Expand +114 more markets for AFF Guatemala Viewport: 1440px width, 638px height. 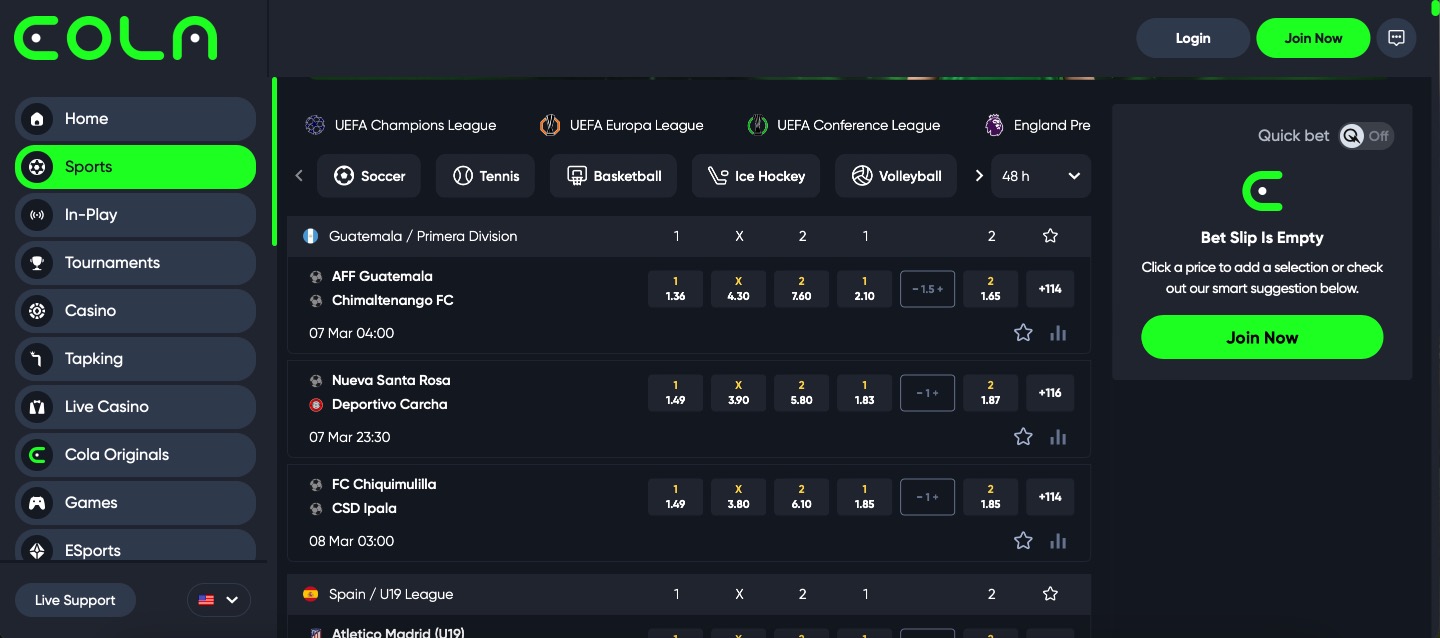click(1050, 289)
